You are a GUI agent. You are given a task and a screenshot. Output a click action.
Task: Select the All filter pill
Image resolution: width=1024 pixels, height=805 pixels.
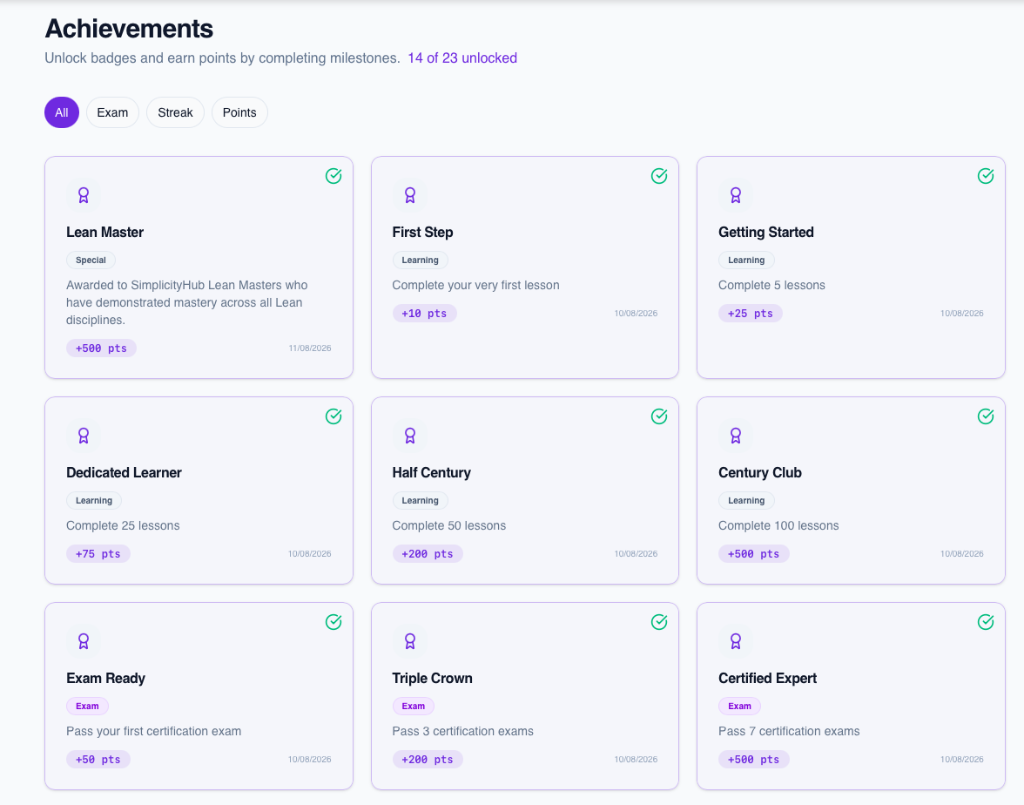[x=61, y=112]
